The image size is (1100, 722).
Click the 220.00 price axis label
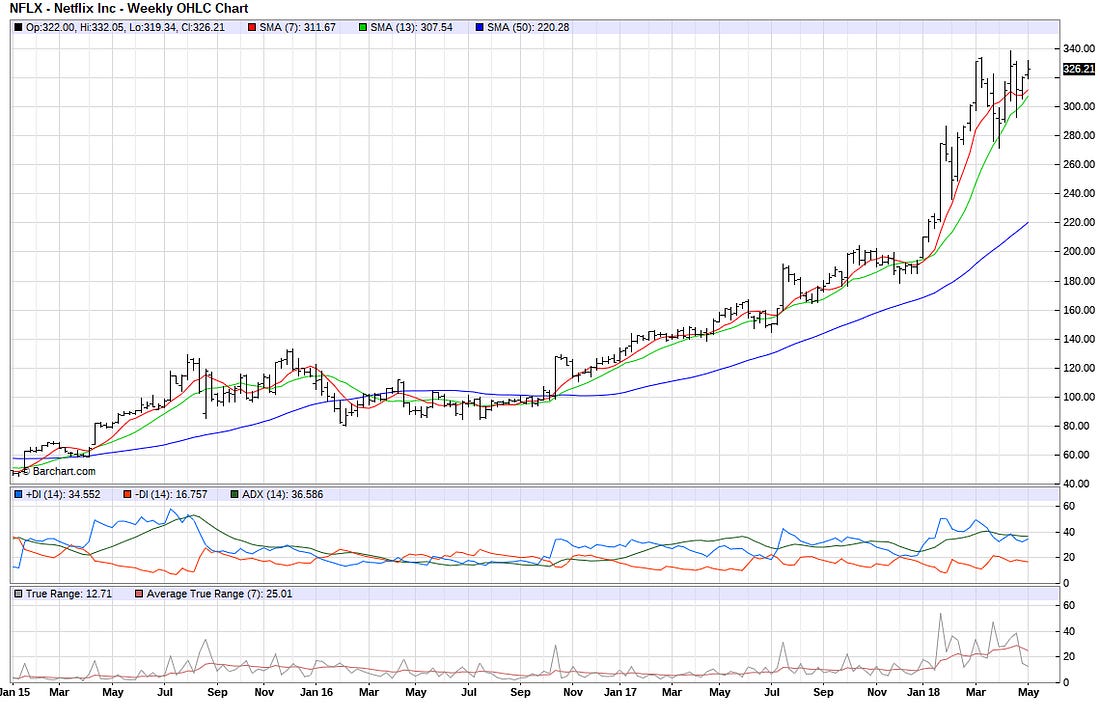1079,222
